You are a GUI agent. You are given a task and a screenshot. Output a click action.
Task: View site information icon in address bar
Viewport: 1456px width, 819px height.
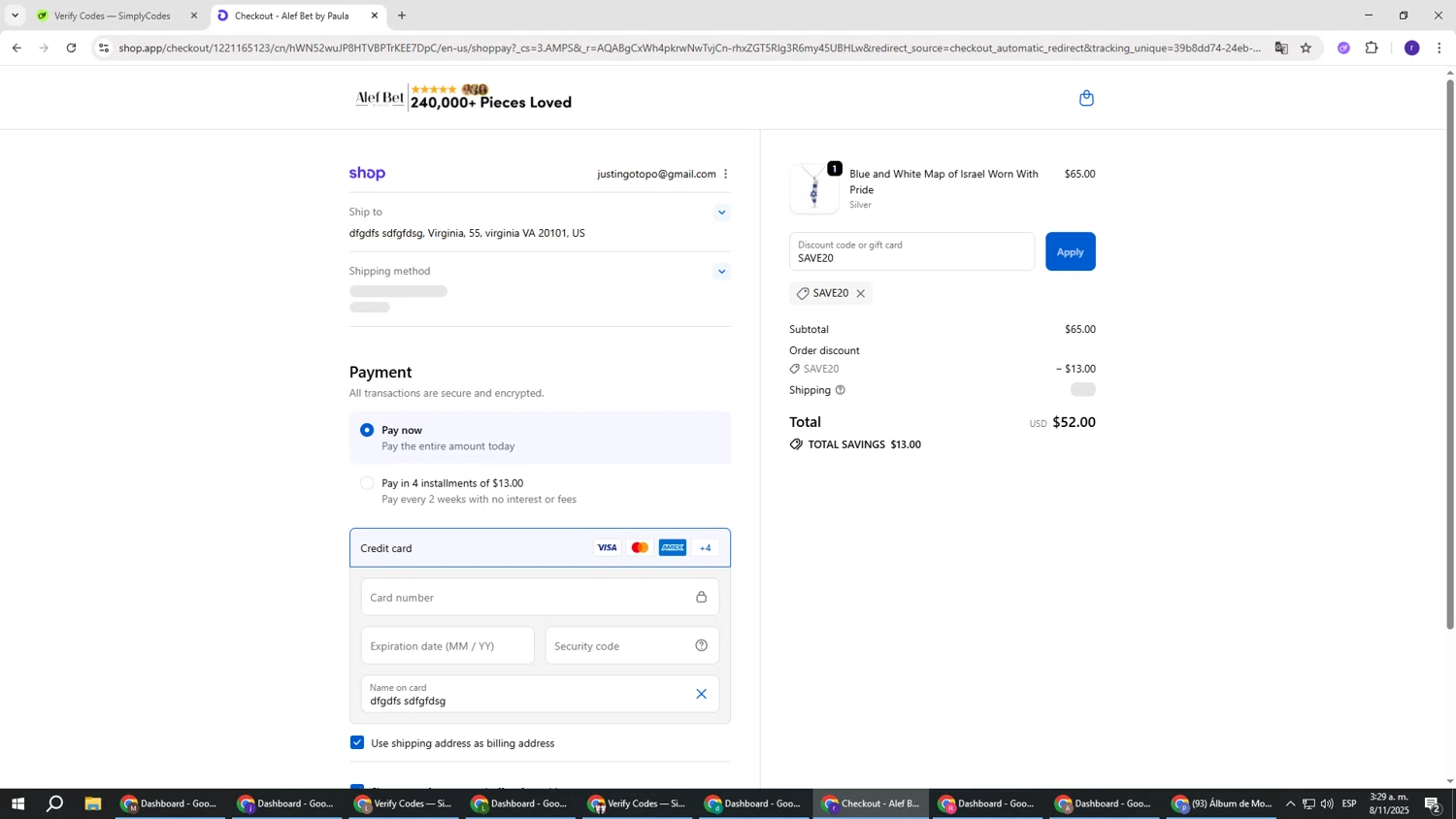104,48
